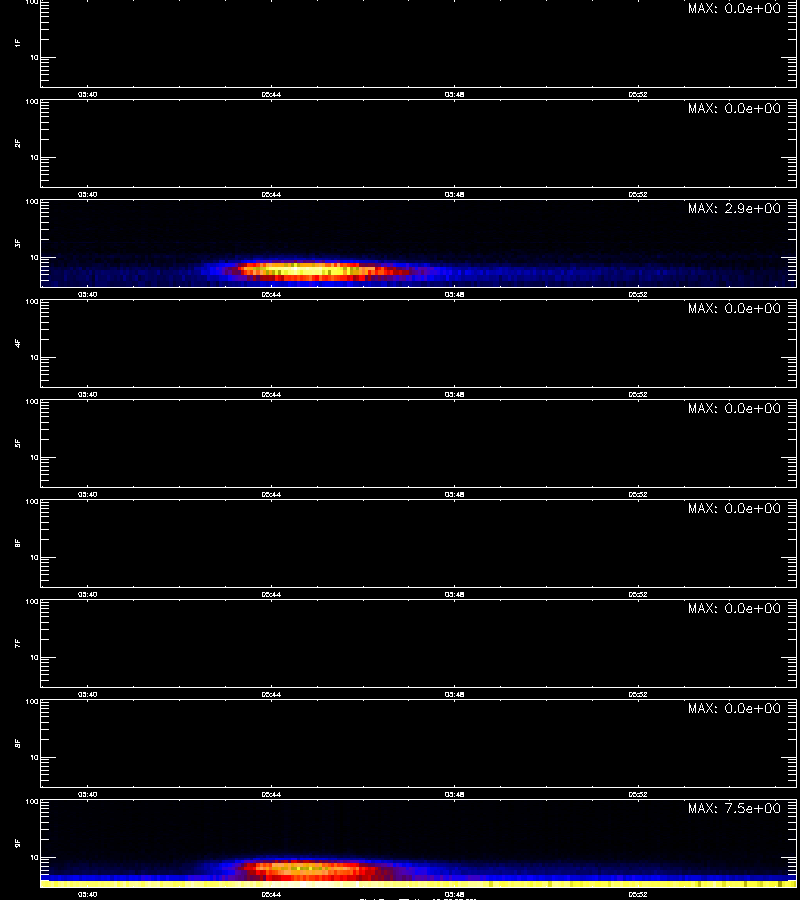The image size is (800, 900).
Task: Click the MAX: 7.5e+00 readout in panel 9F
Action: pos(734,808)
